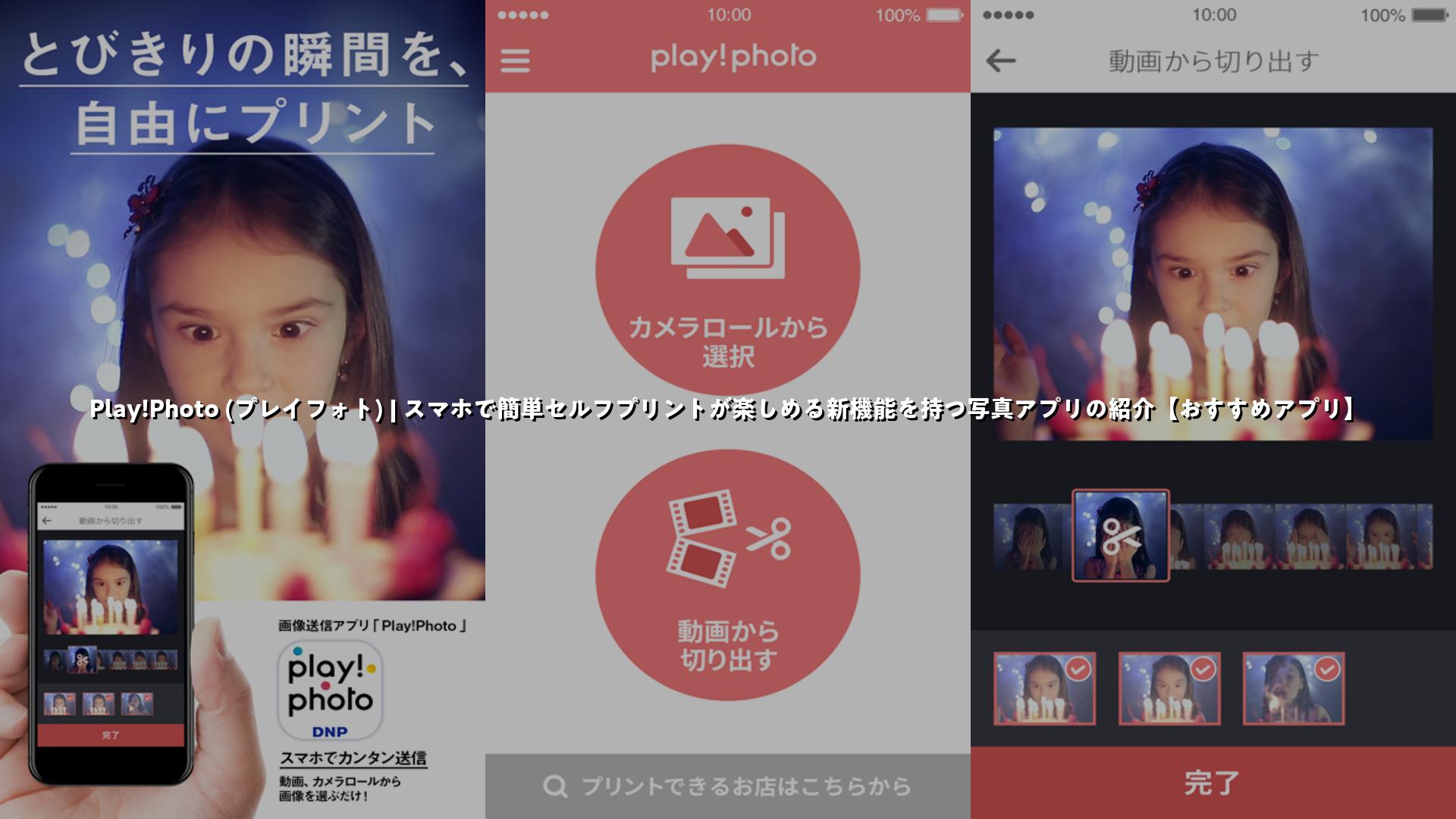This screenshot has width=1456, height=819.
Task: Tap the back arrow on 動画から切り出す screen
Action: 1000,61
